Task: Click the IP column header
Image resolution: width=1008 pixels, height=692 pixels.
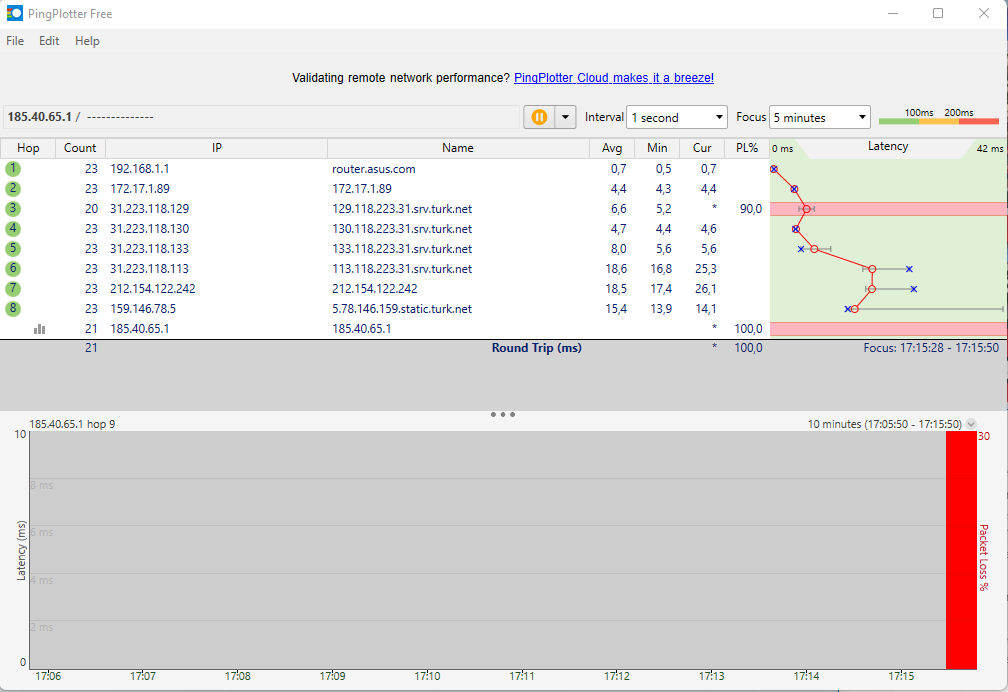Action: click(x=217, y=148)
